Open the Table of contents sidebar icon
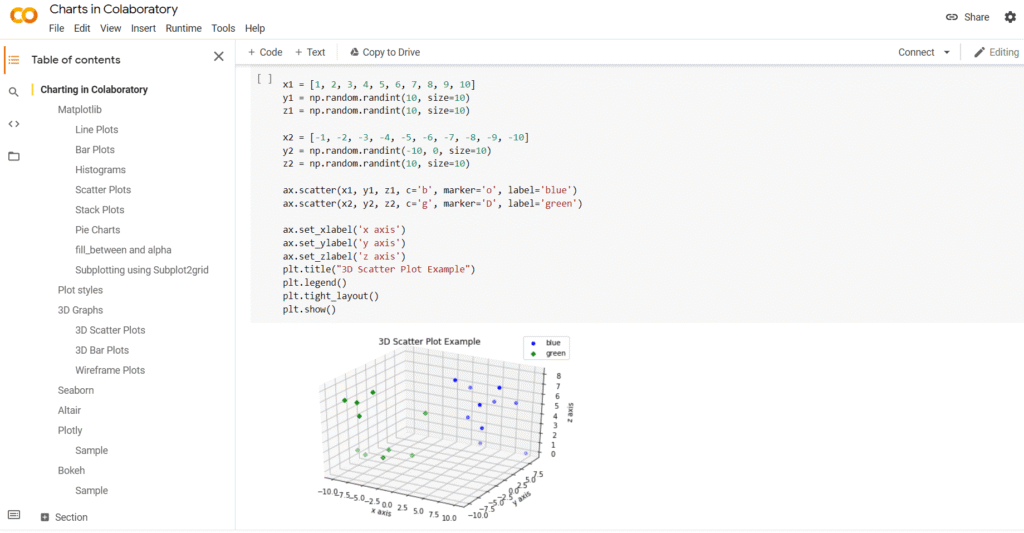 point(14,59)
